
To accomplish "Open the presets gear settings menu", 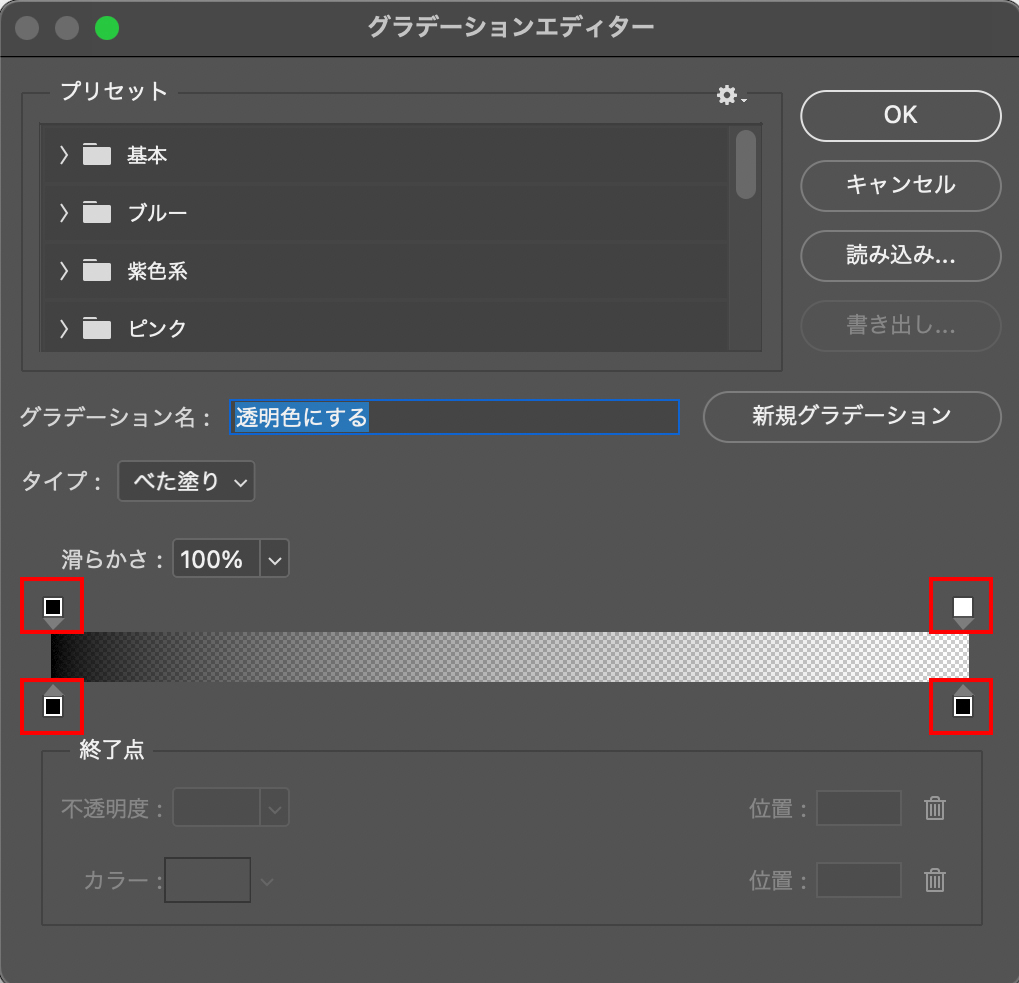I will tap(730, 95).
